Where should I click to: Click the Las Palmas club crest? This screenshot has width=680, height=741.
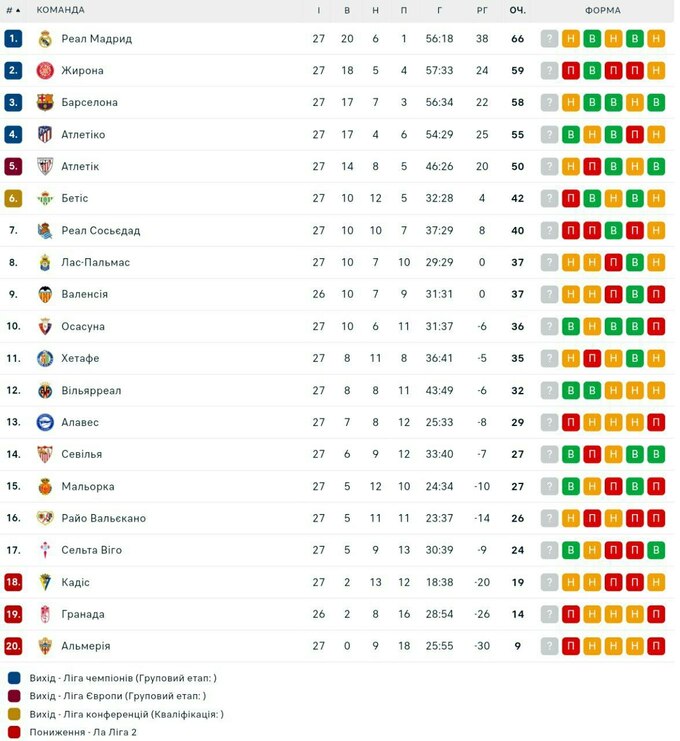(44, 263)
